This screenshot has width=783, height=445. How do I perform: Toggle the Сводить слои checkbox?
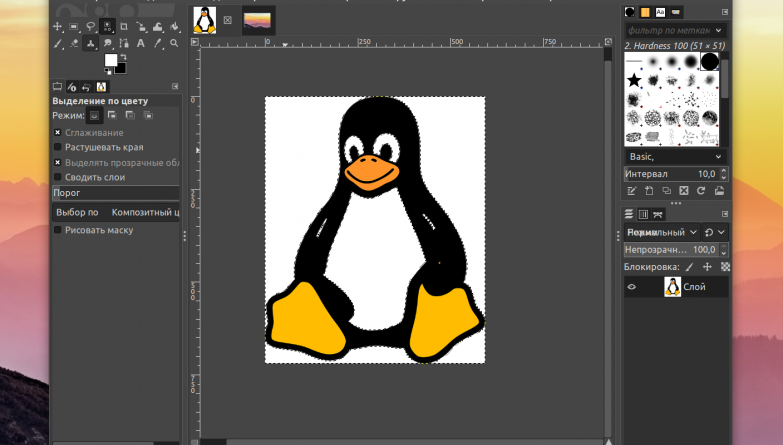[57, 176]
